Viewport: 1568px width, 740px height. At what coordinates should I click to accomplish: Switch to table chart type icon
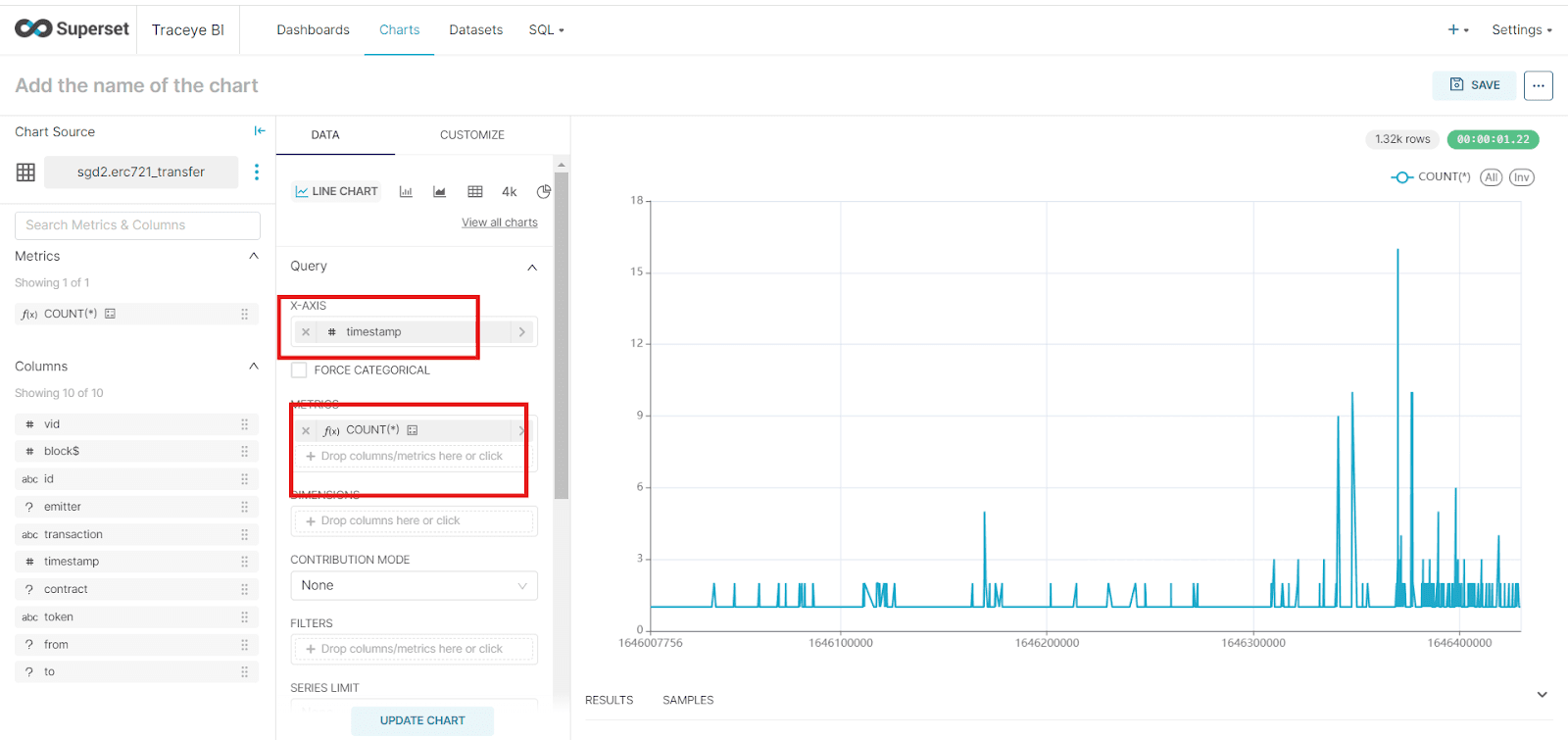point(475,192)
